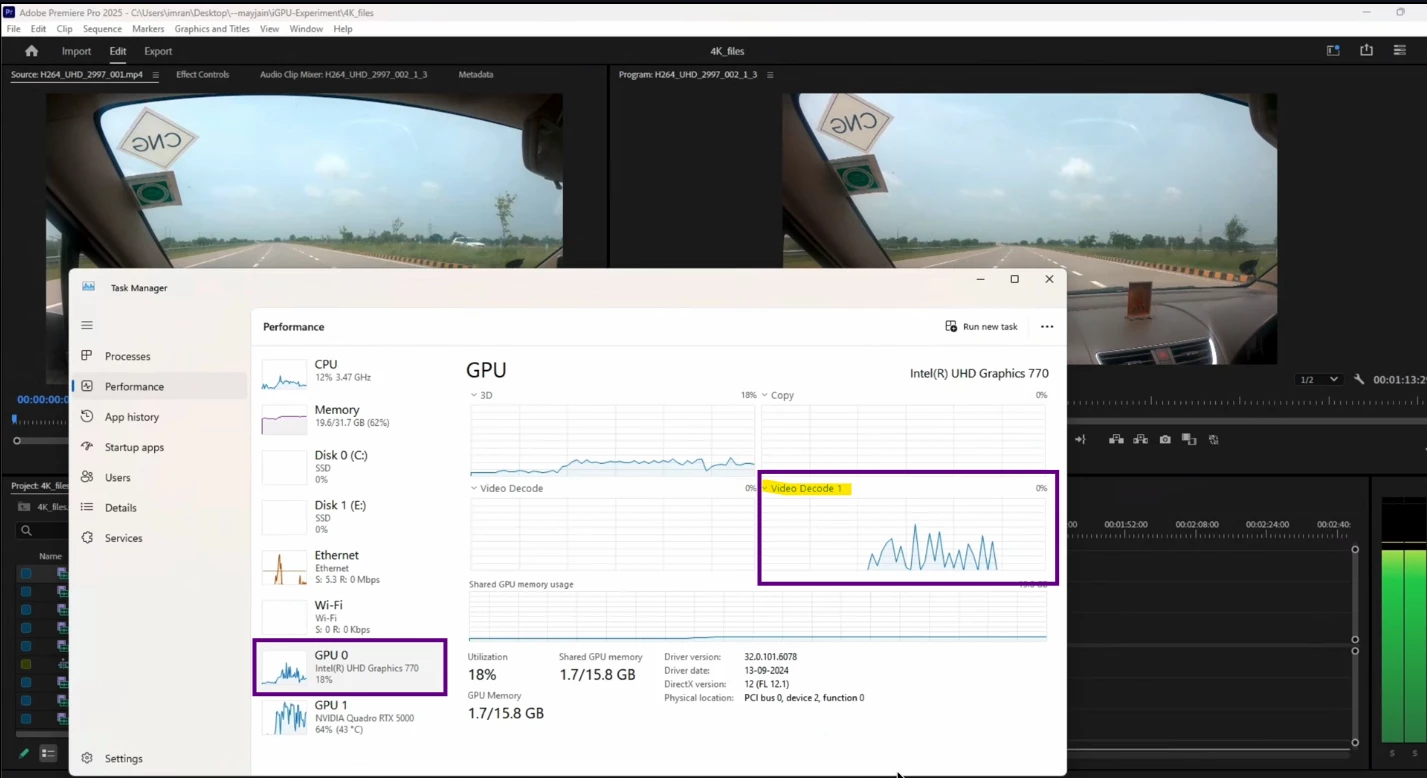Image resolution: width=1427 pixels, height=778 pixels.
Task: Open the progress dashboard bars icon in the Premiere header
Action: 1400,51
